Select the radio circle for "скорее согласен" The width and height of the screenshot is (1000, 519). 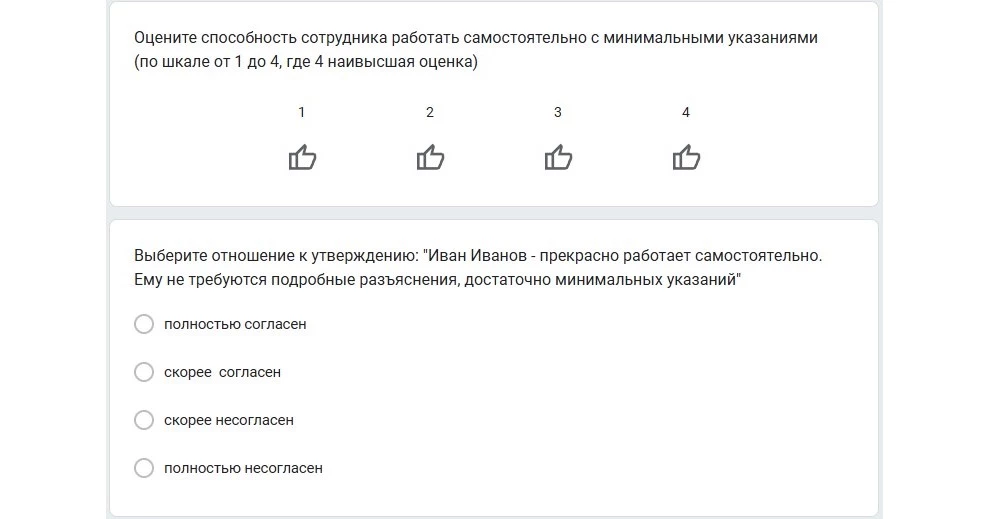pyautogui.click(x=144, y=372)
